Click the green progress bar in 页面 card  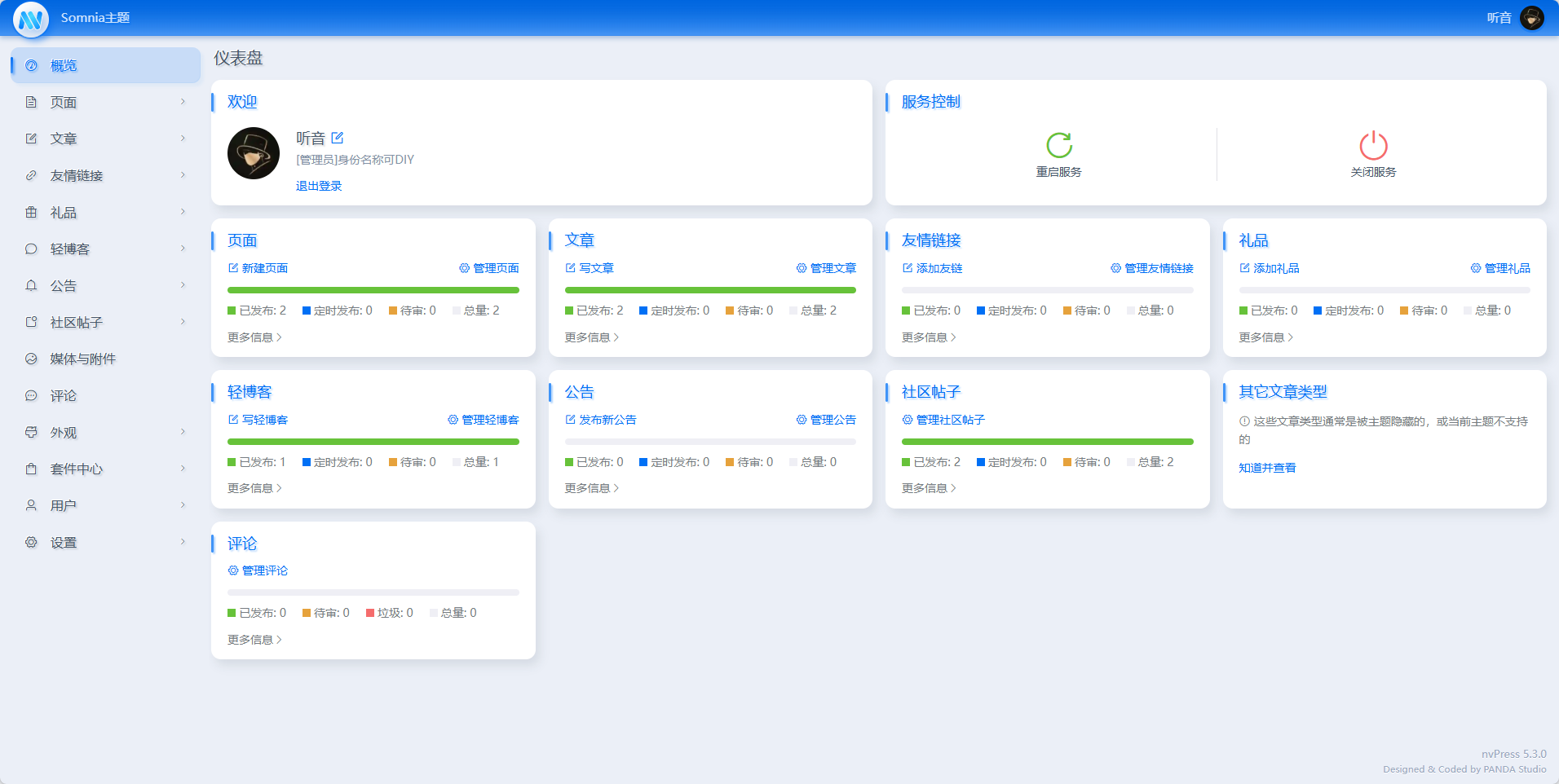point(373,290)
